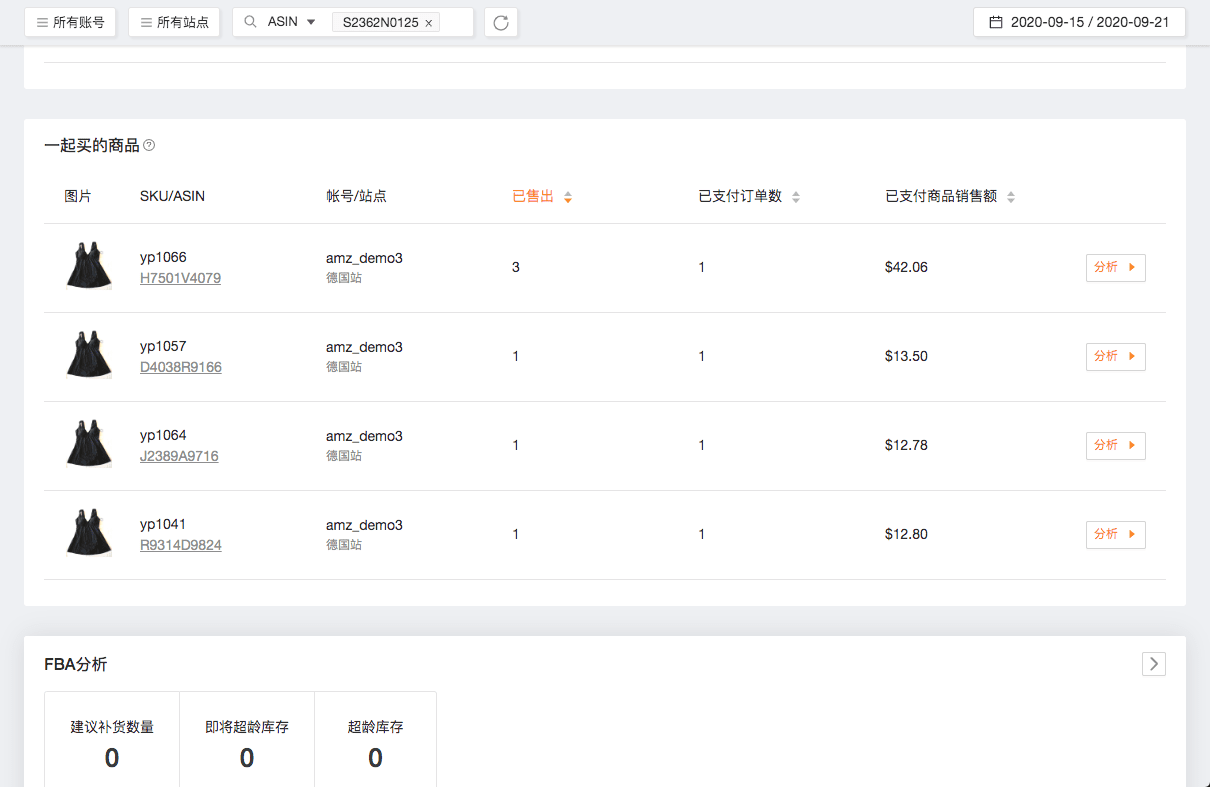The image size is (1210, 787).
Task: Click the yp1064 product thumbnail
Action: pyautogui.click(x=88, y=445)
